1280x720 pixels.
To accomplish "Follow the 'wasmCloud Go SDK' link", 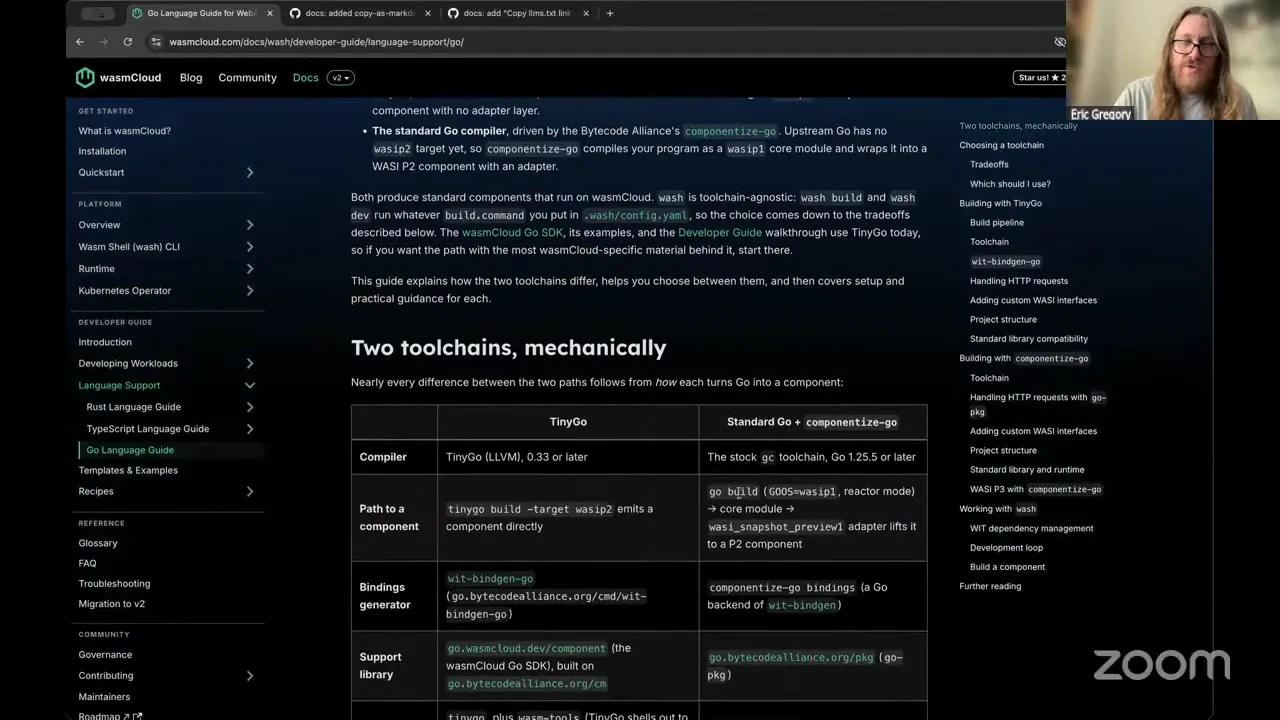I will (x=512, y=233).
